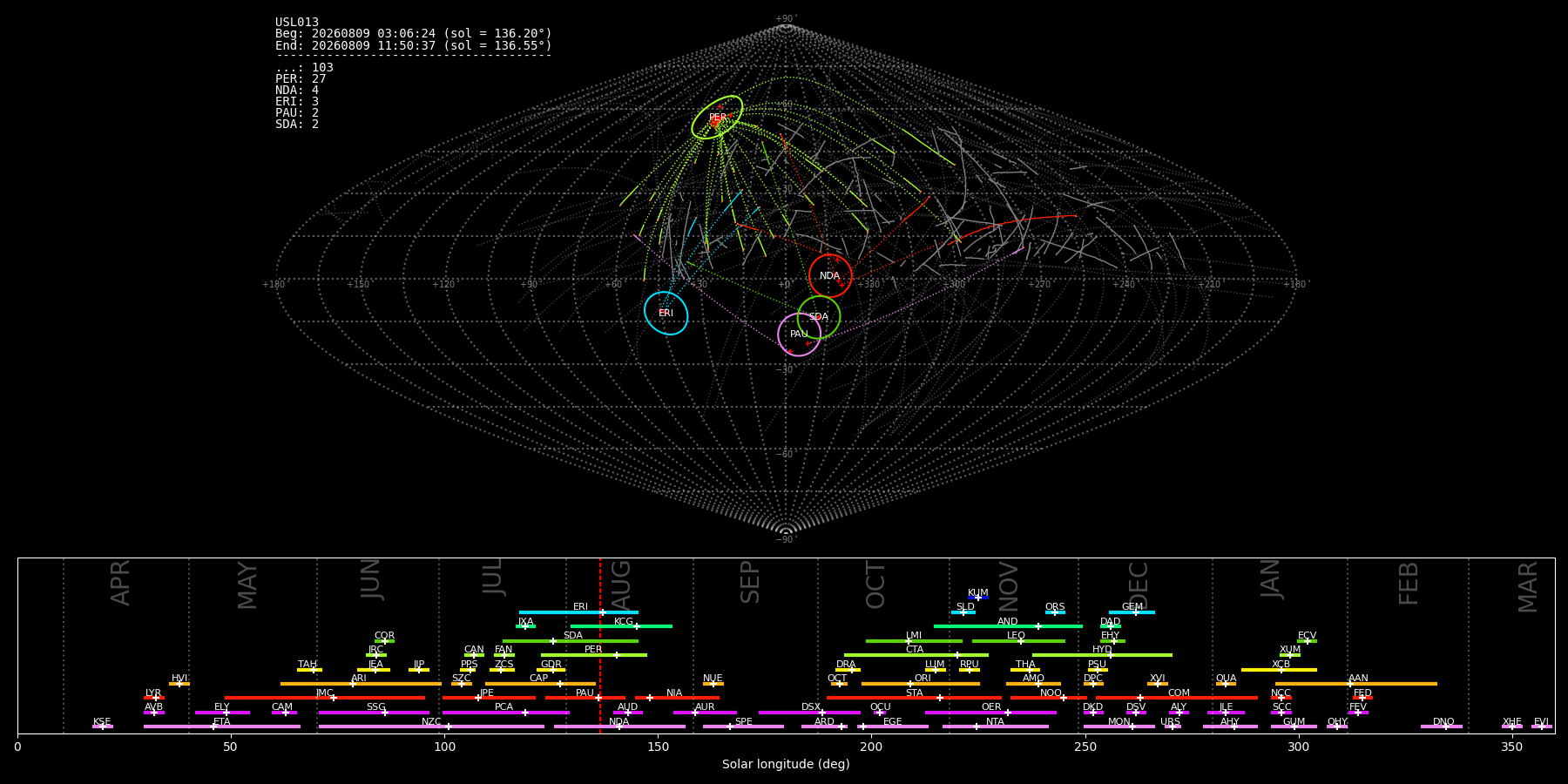Viewport: 1568px width, 784px height.
Task: Click the GEM shower bar label
Action: coord(1132,607)
